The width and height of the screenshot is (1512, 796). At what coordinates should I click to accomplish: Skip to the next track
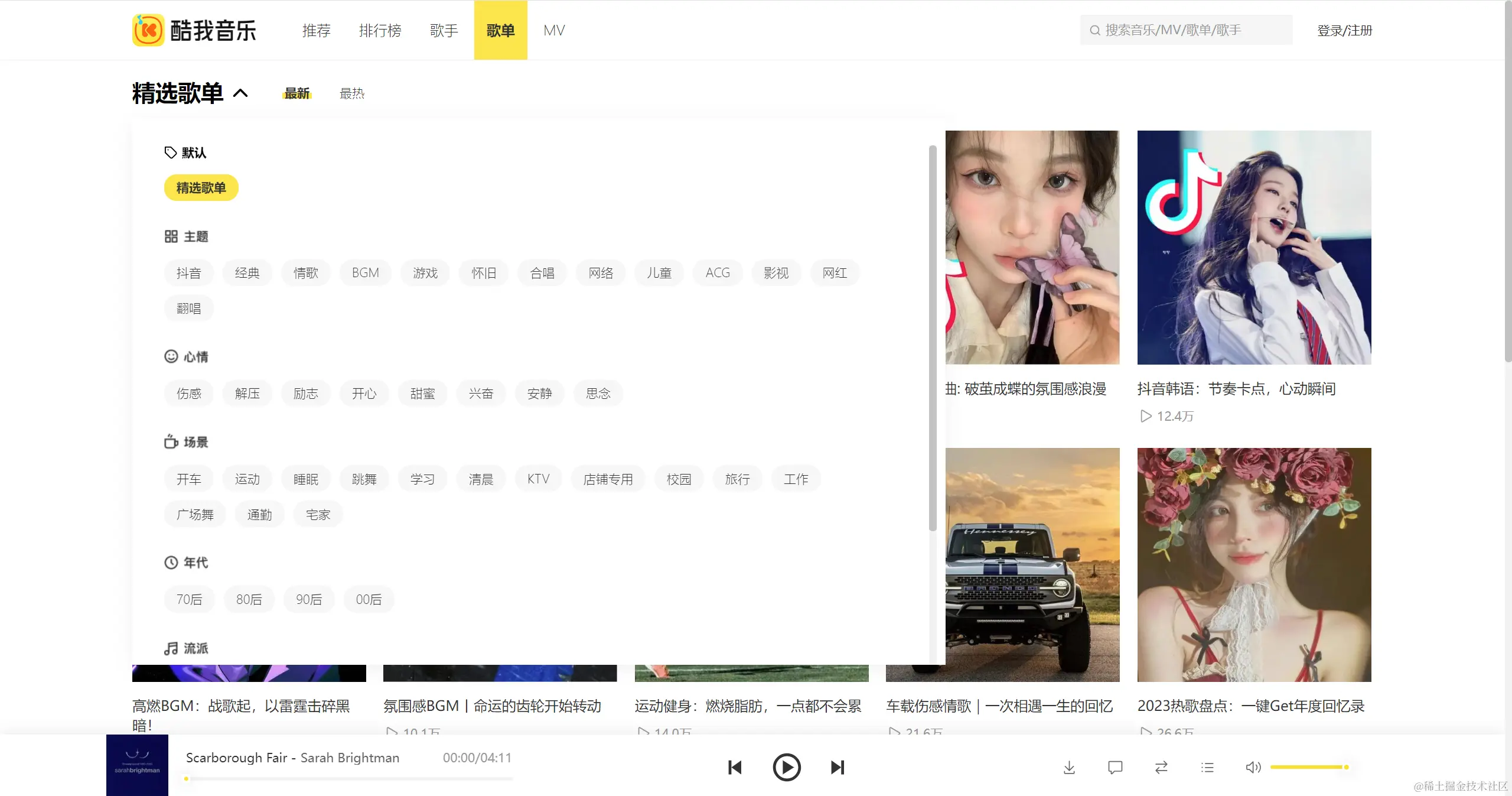point(837,767)
